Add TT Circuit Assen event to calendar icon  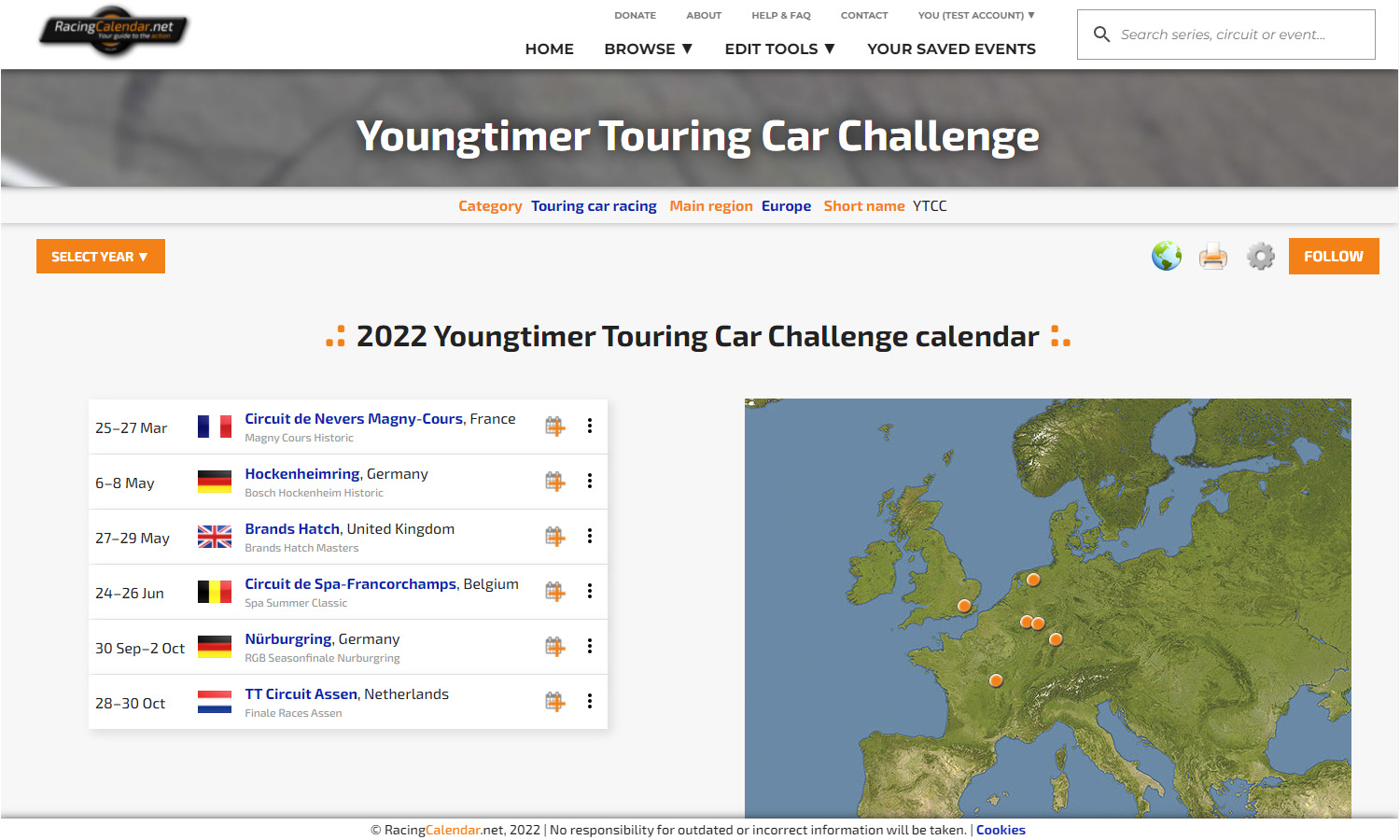point(555,702)
